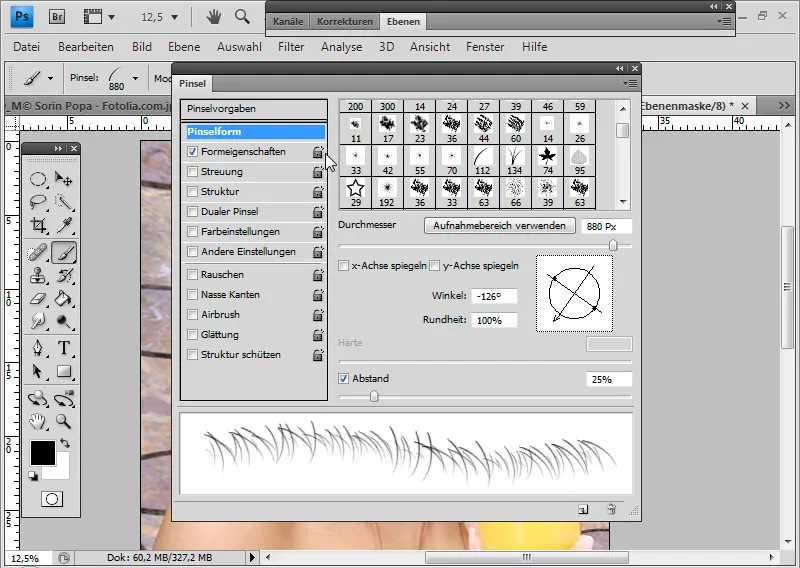Toggle Quick Mask mode

(x=52, y=499)
